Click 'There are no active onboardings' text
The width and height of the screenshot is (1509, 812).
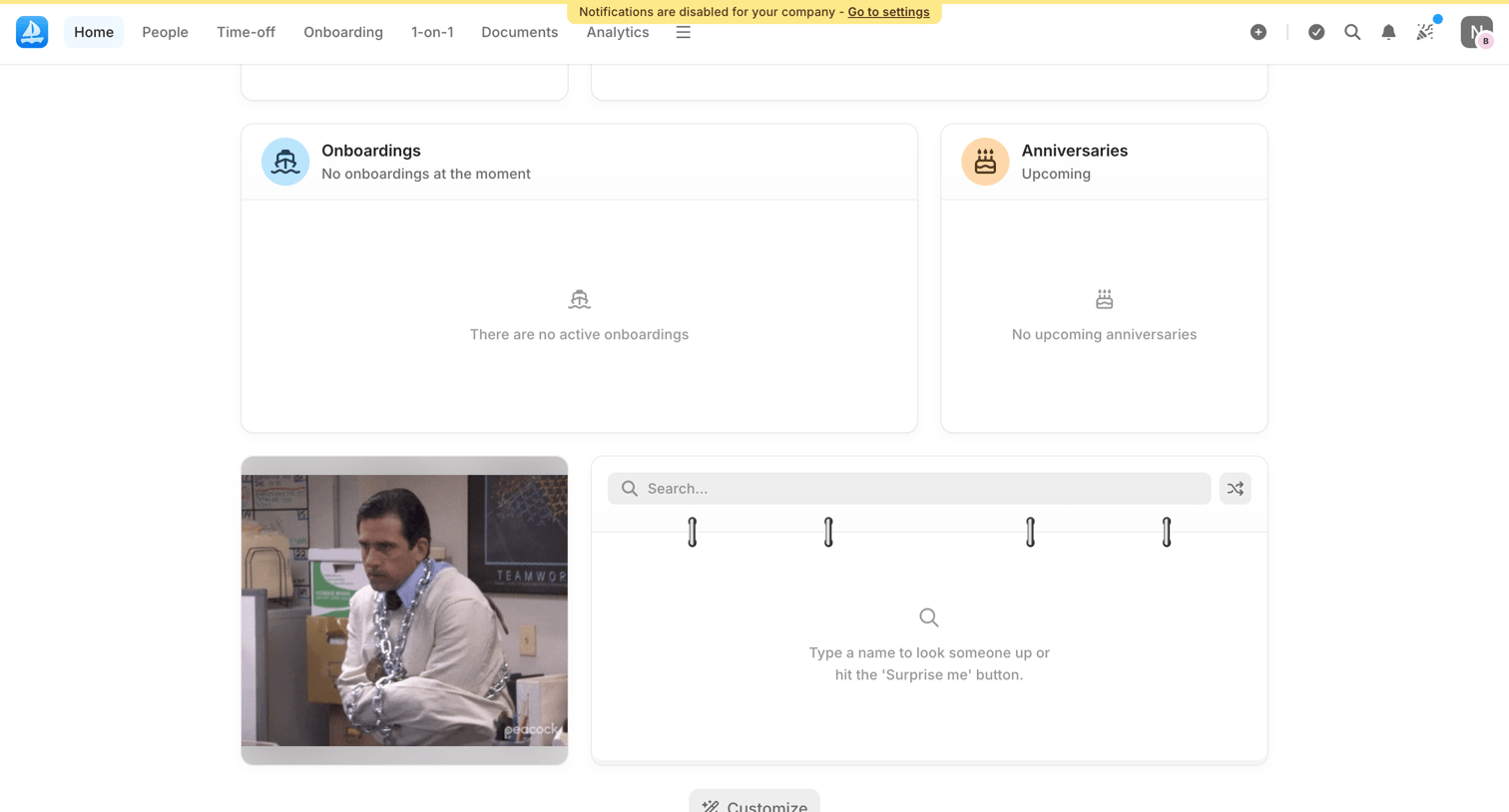tap(579, 334)
